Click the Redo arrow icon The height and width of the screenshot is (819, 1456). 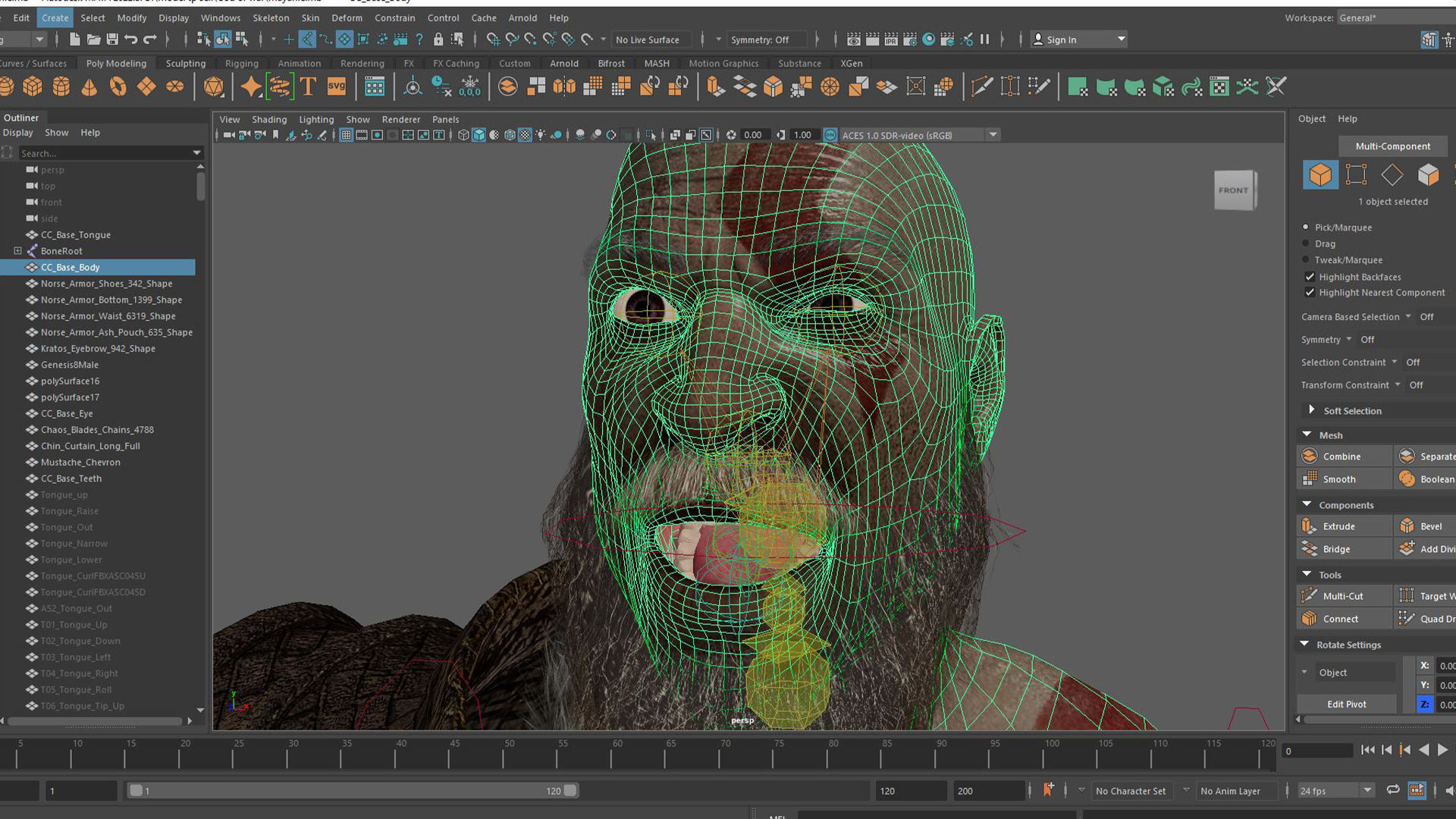[x=150, y=39]
